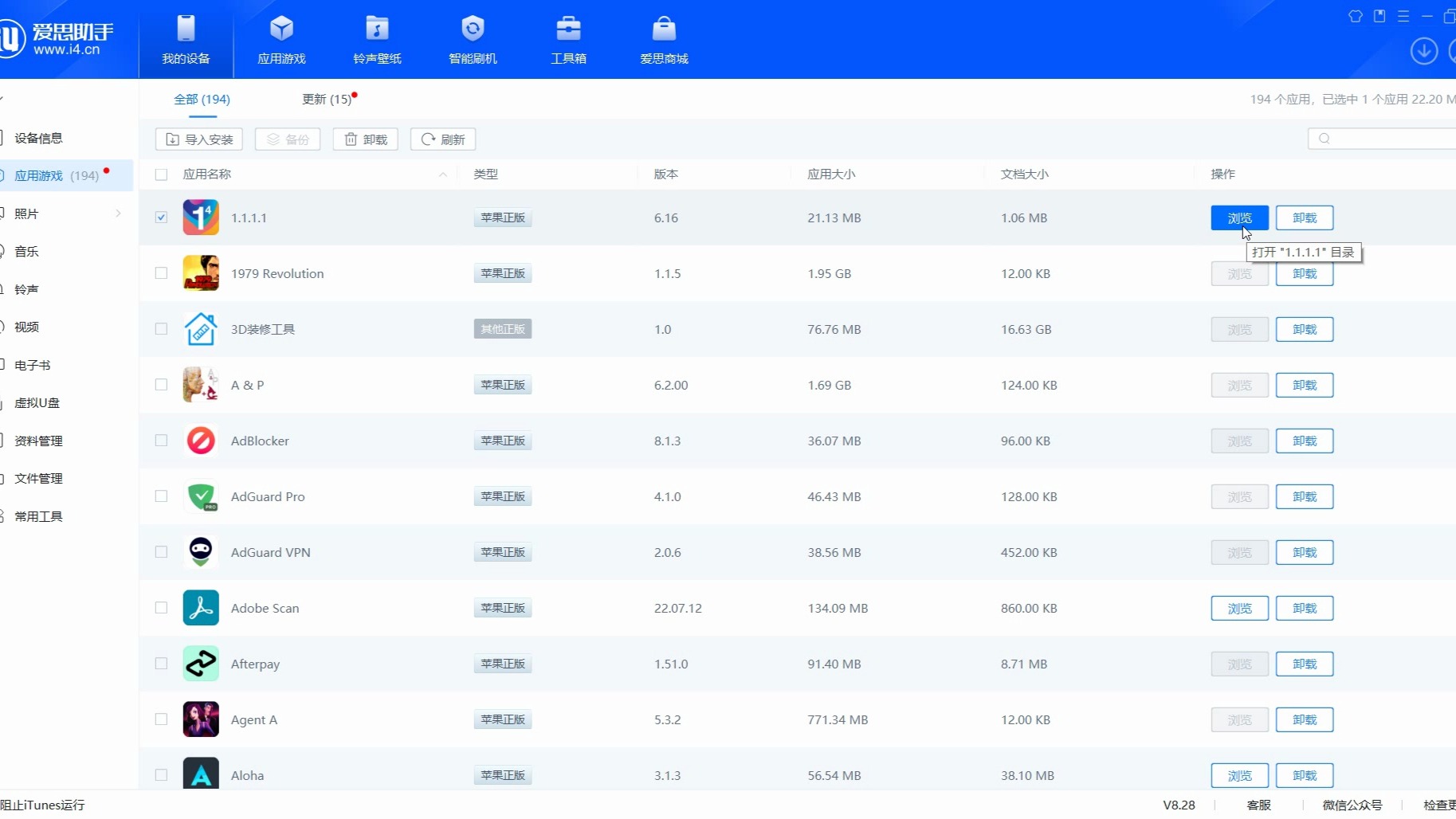Click the A & P app icon
Viewport: 1456px width, 819px height.
click(201, 385)
